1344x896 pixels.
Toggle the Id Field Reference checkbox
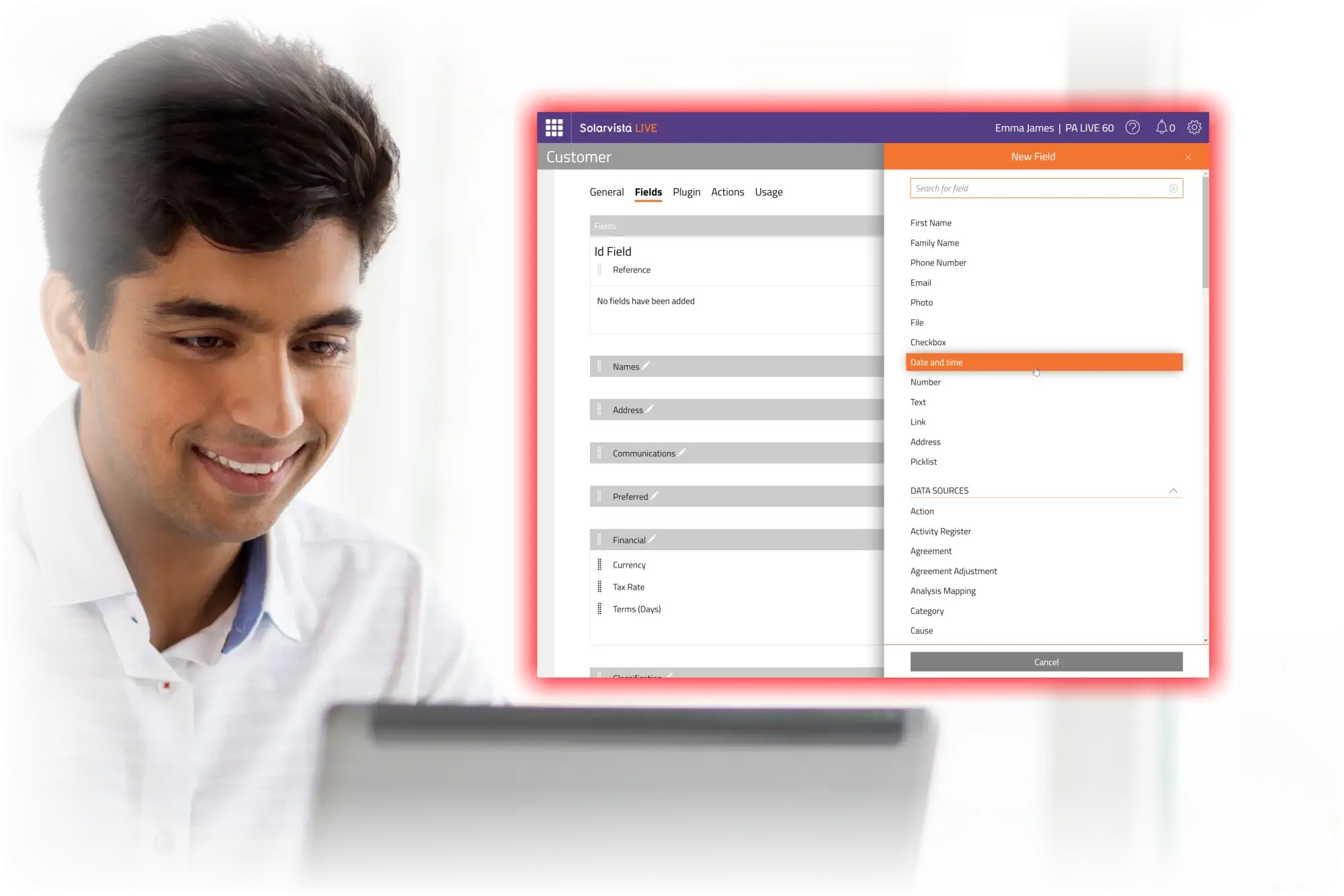[601, 269]
